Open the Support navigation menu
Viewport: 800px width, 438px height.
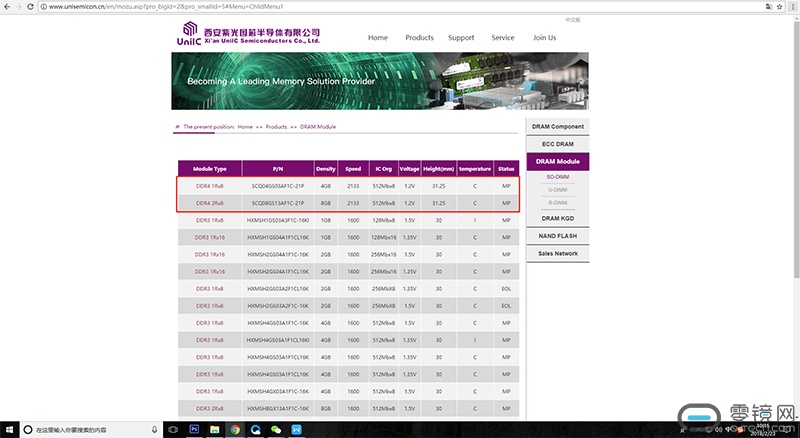point(461,38)
